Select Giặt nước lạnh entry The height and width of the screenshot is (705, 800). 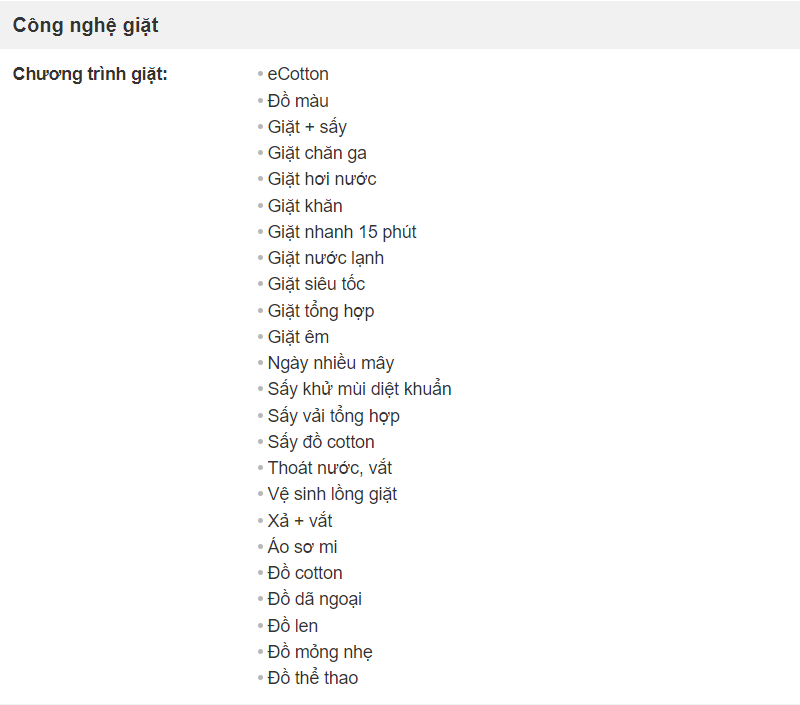[x=326, y=258]
